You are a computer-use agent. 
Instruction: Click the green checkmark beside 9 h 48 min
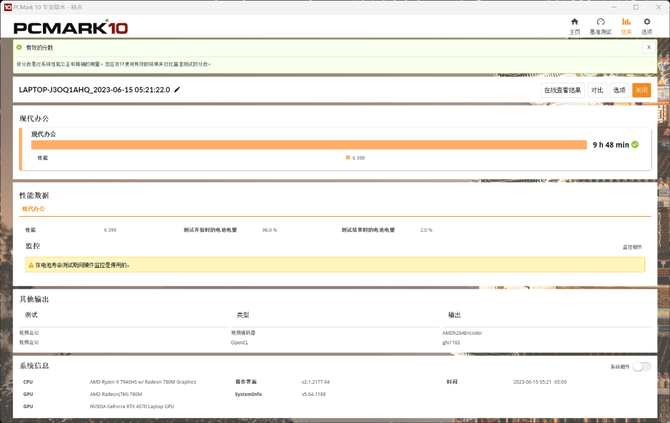point(635,145)
